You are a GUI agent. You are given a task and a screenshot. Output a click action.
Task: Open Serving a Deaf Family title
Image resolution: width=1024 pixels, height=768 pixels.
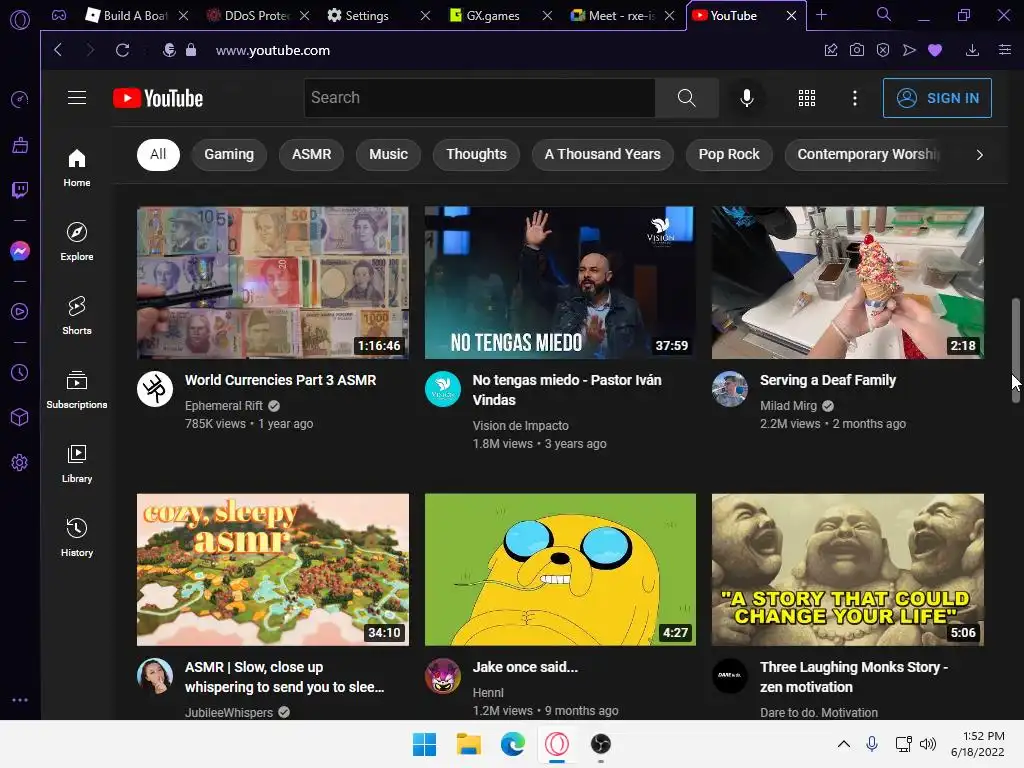[827, 380]
